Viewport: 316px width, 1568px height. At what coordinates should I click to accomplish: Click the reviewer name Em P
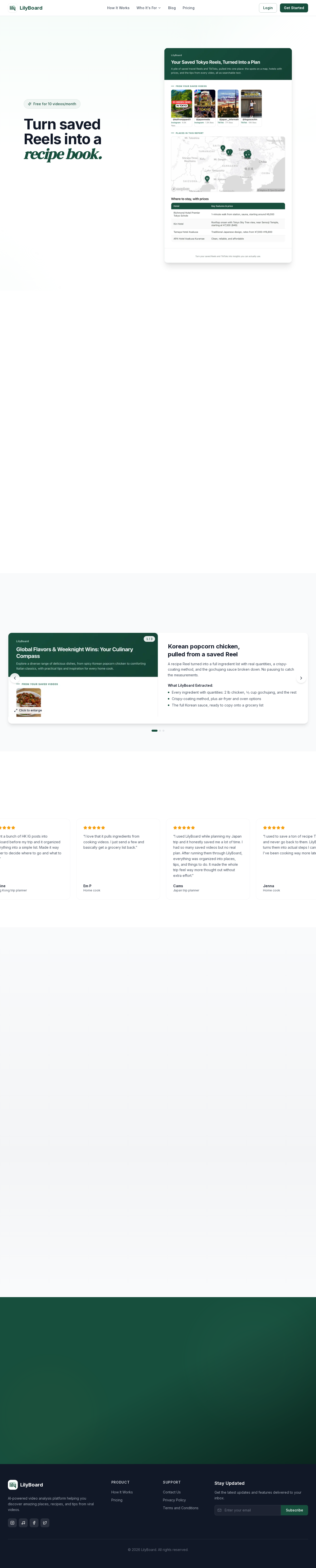(87, 886)
